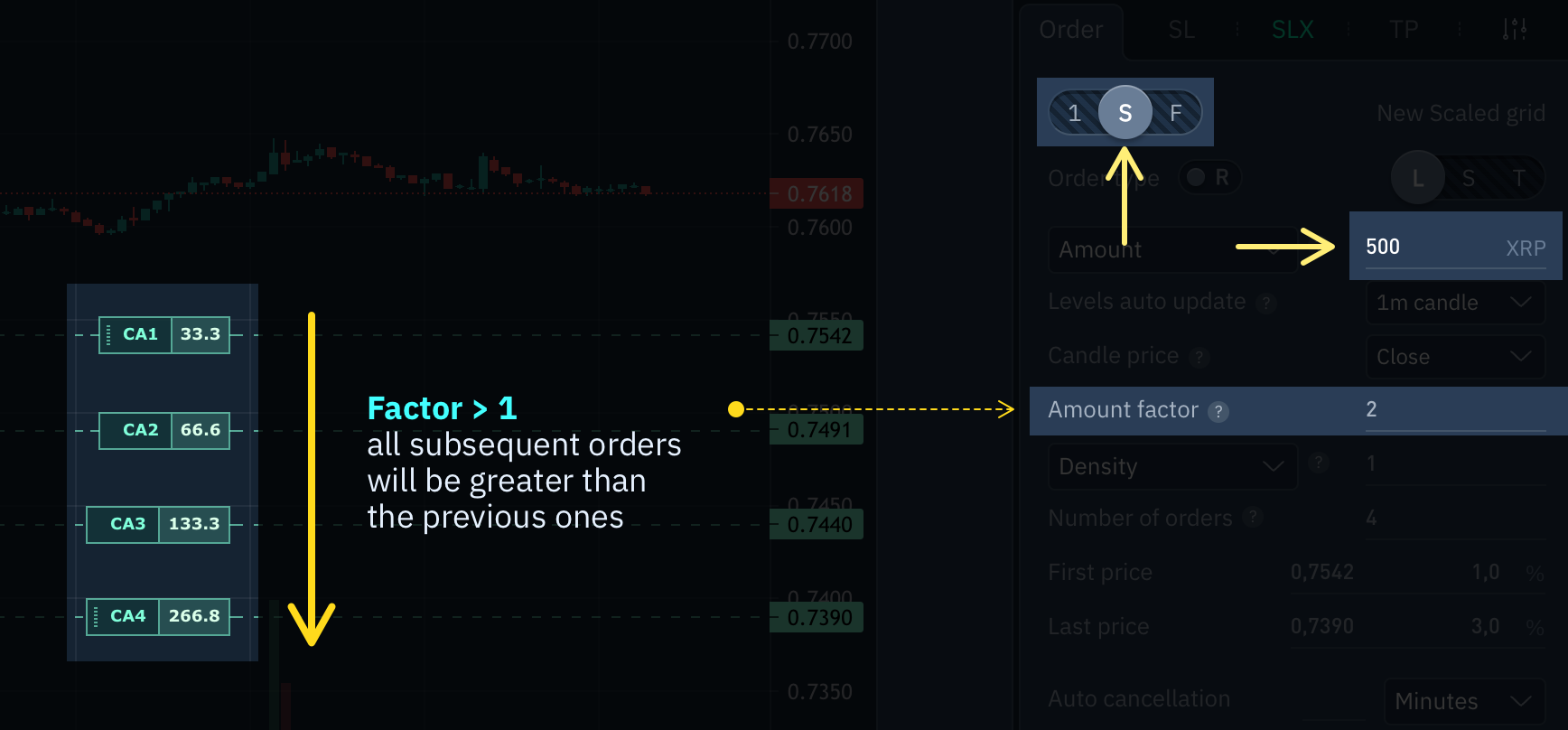Switch to F order mode
The image size is (1568, 730).
coord(1176,113)
